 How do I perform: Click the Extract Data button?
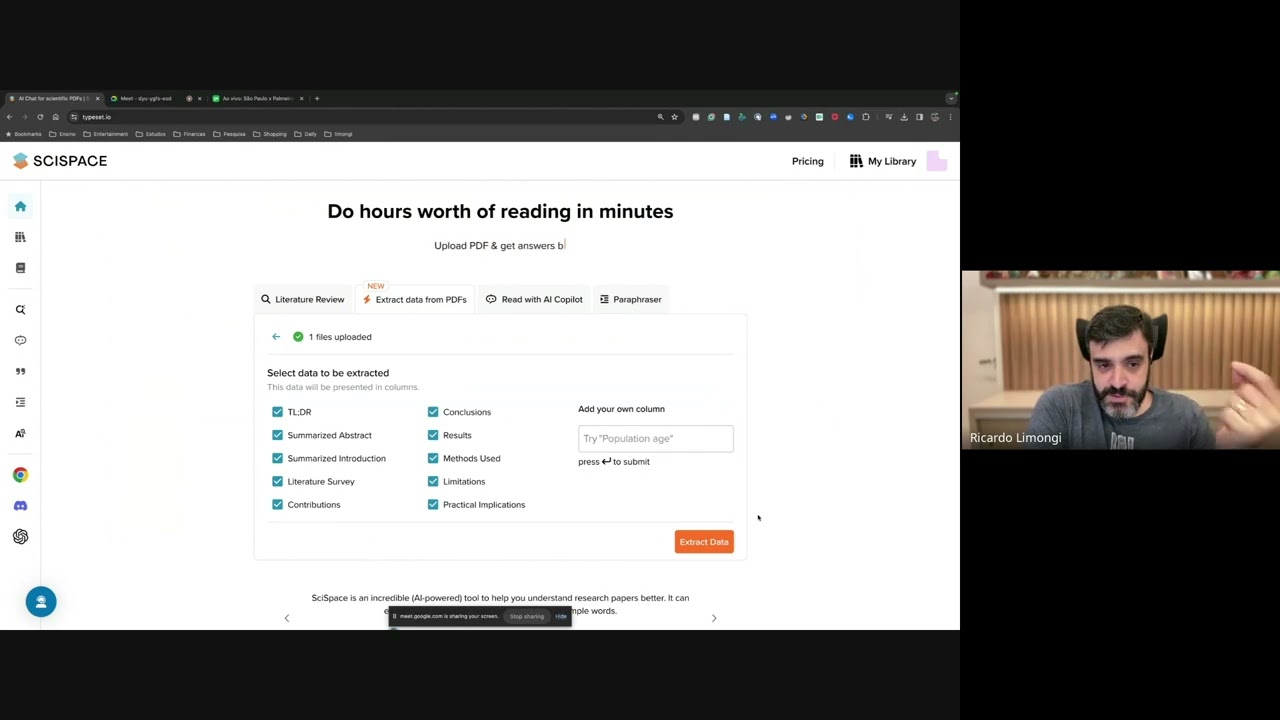pos(704,542)
